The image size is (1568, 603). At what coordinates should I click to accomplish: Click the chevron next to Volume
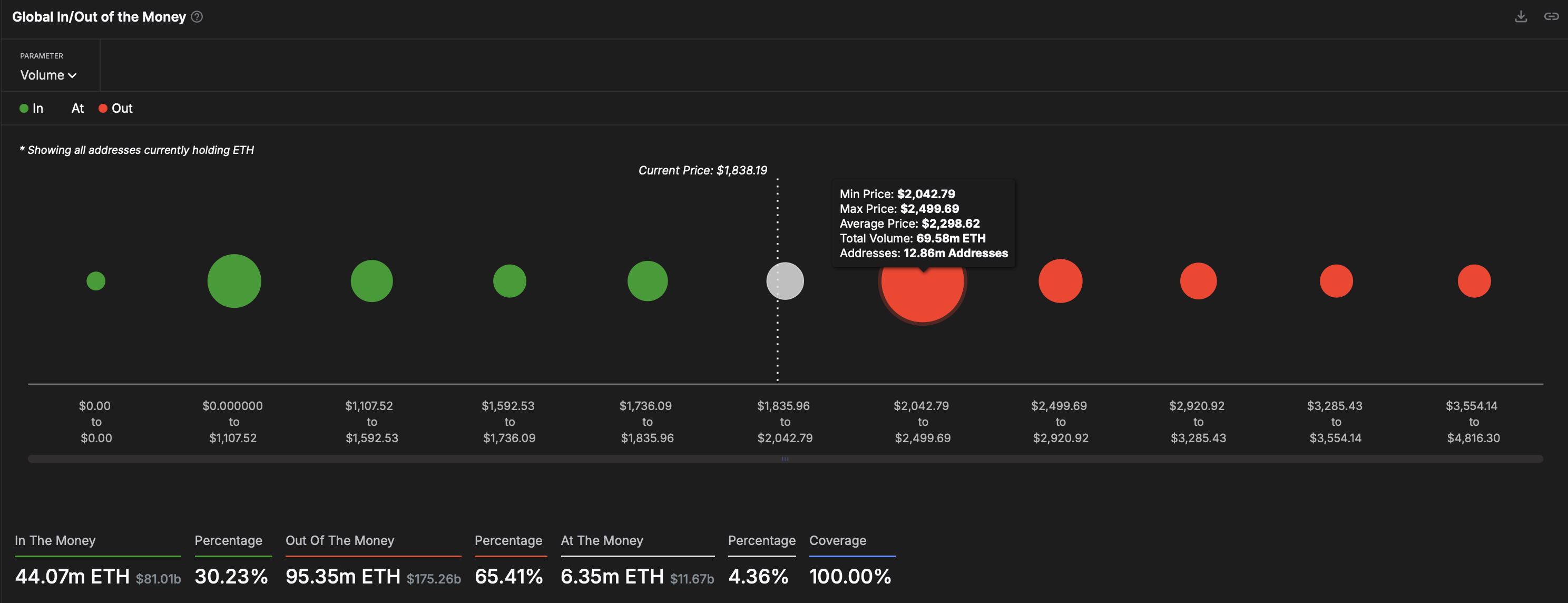pyautogui.click(x=72, y=75)
